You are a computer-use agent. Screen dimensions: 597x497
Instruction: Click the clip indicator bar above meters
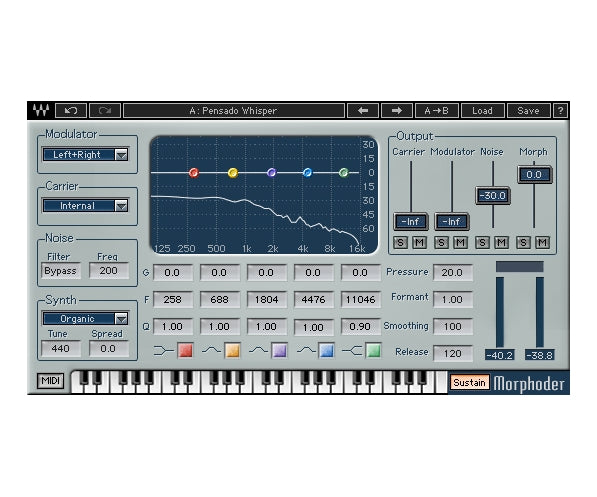tap(519, 266)
